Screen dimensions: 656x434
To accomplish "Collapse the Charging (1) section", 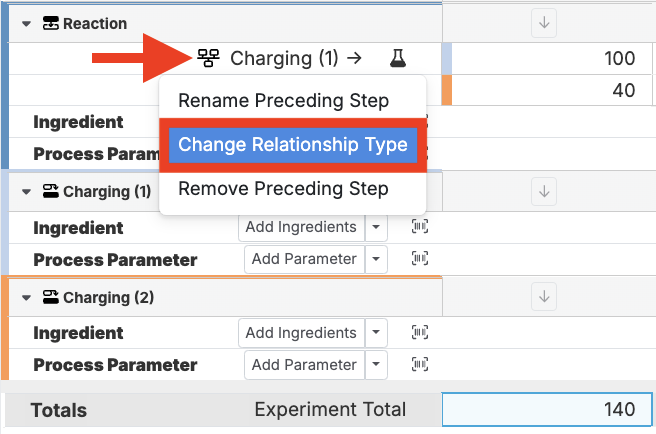I will (x=27, y=191).
